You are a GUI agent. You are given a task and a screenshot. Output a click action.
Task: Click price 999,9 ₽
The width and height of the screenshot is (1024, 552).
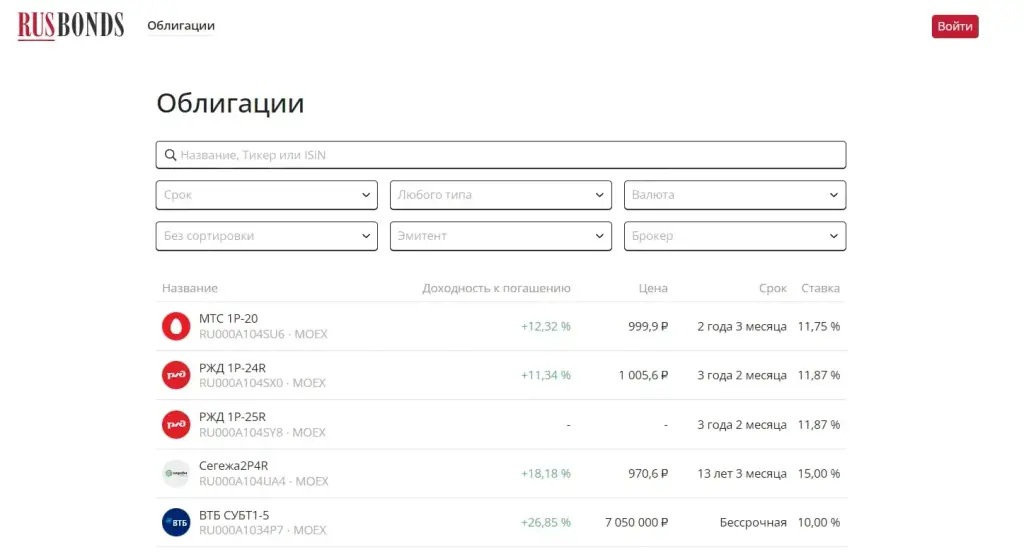coord(648,326)
